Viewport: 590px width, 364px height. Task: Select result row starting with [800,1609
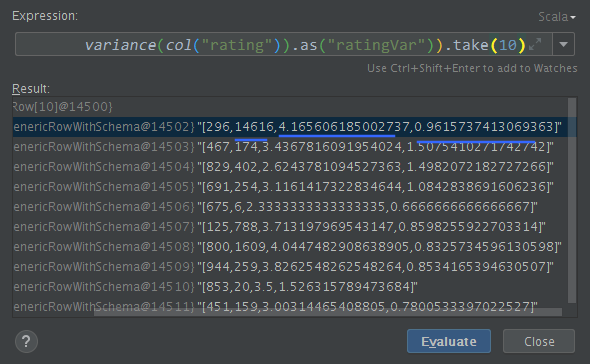(290, 247)
